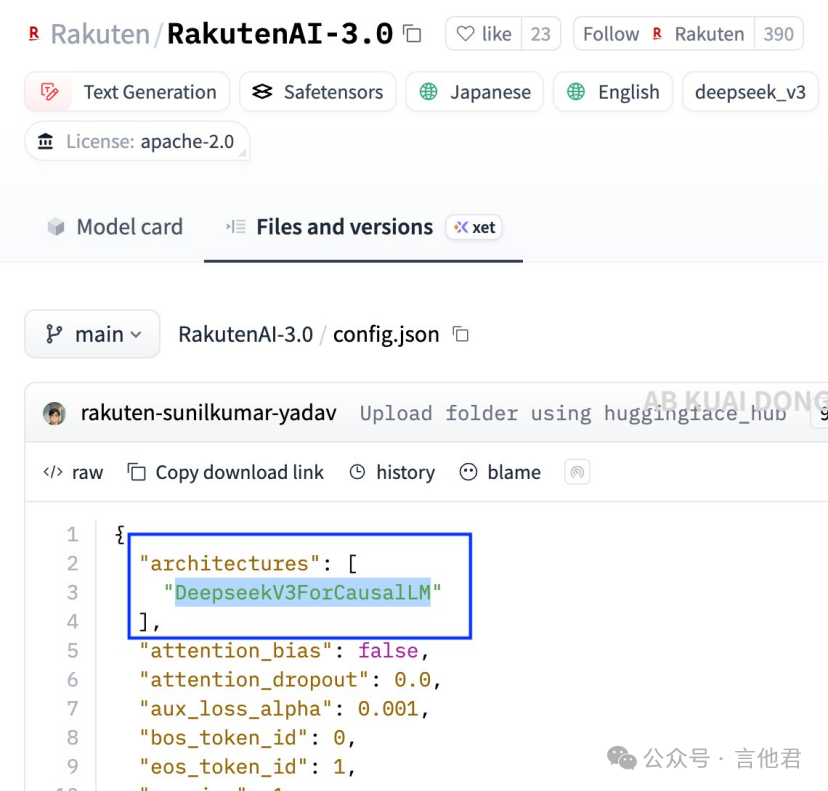The width and height of the screenshot is (828, 791).
Task: Open the Rakuten organization name link
Action: point(98,34)
